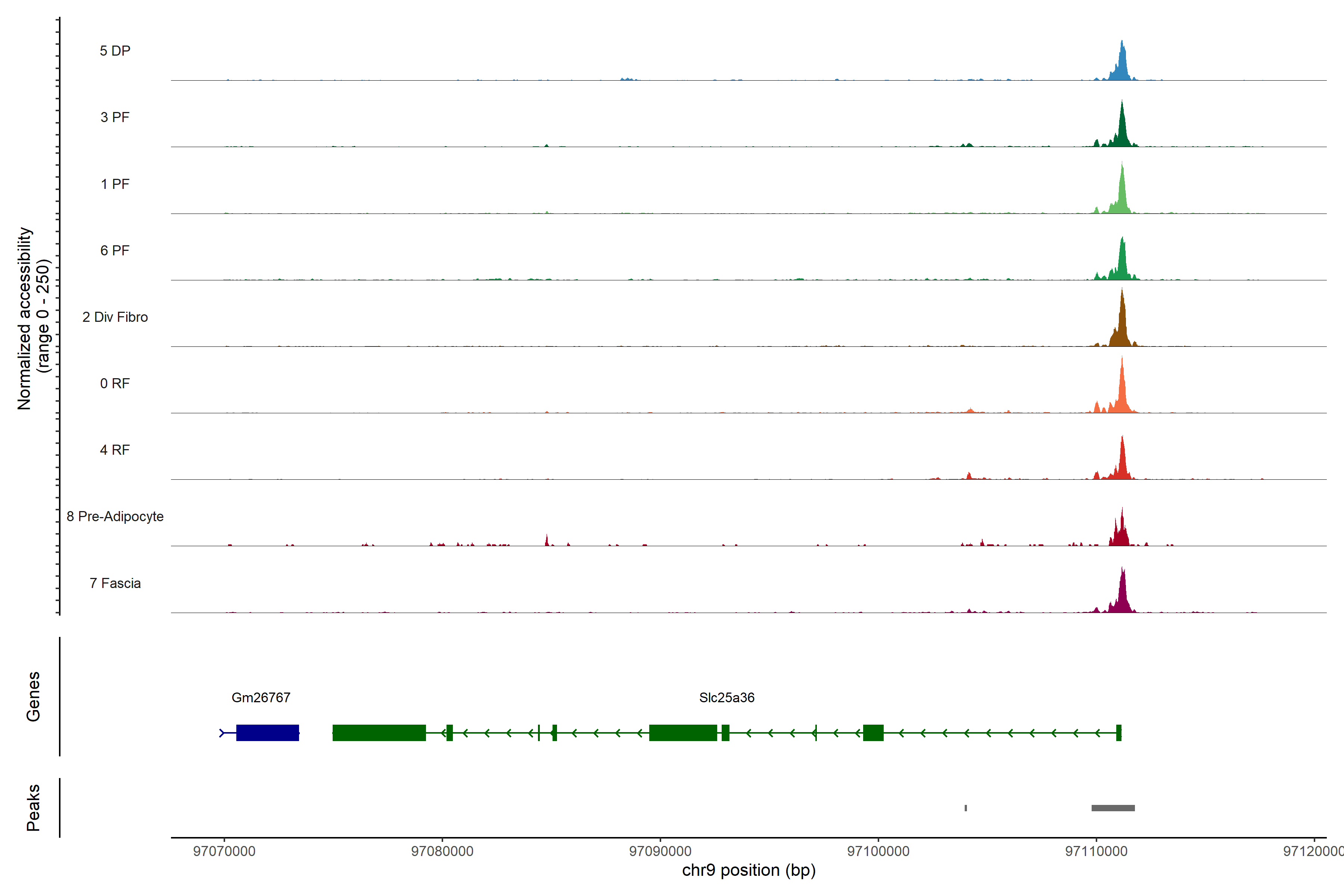Click the chr9 position axis title

click(x=749, y=870)
